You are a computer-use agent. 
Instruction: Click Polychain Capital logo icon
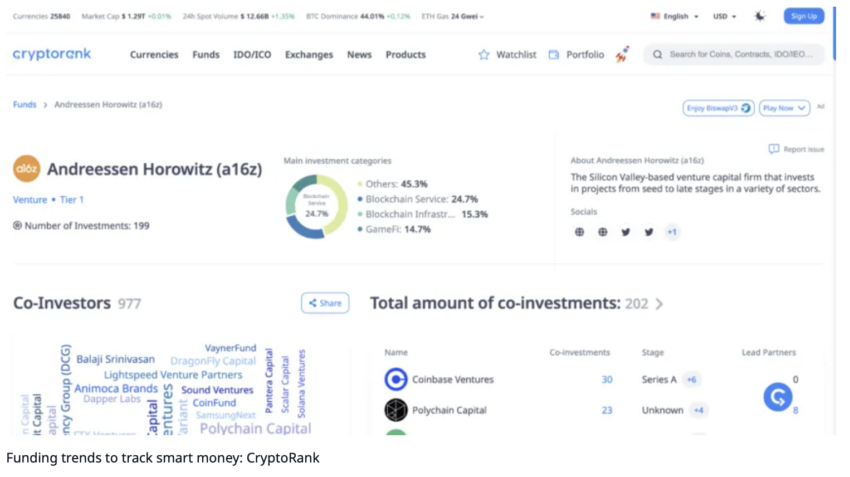point(396,410)
